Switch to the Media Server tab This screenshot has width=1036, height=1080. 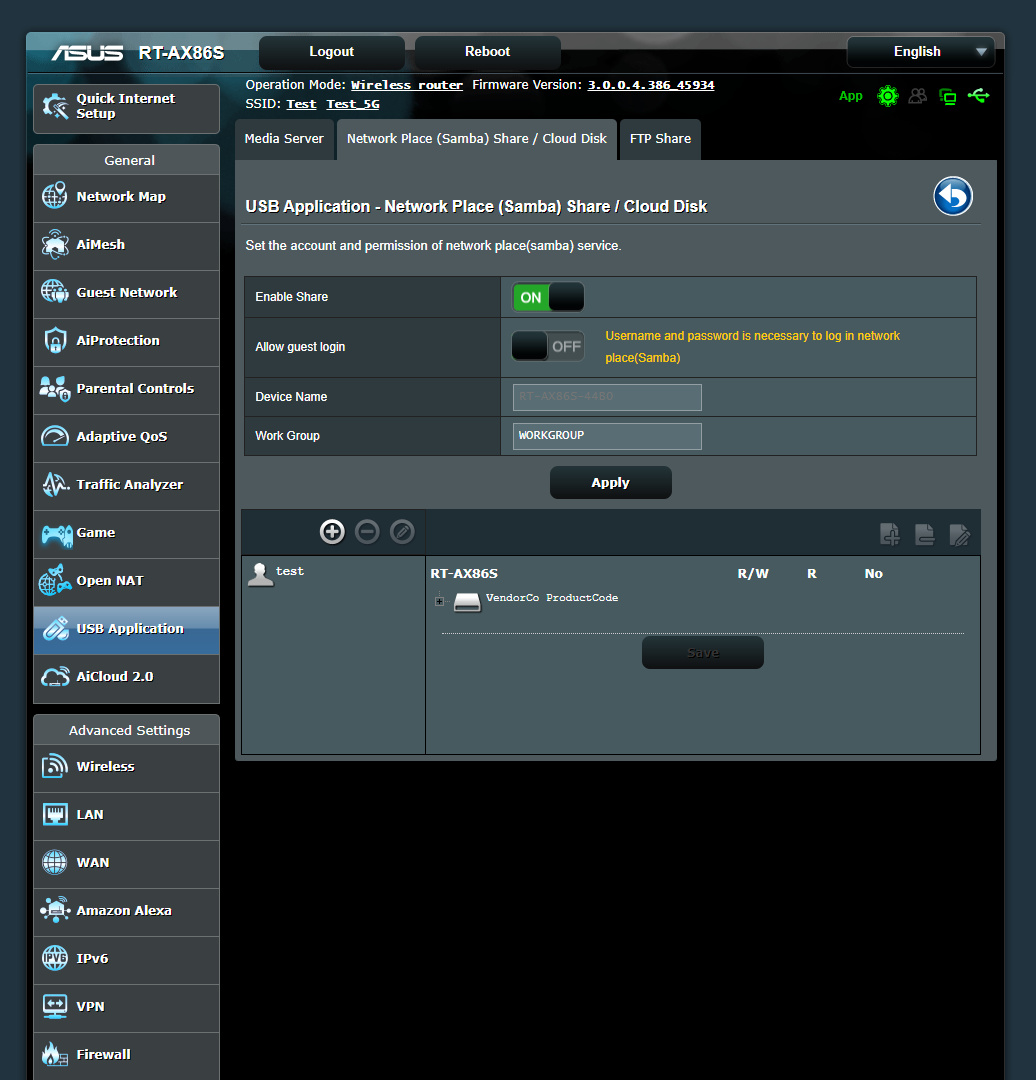284,139
